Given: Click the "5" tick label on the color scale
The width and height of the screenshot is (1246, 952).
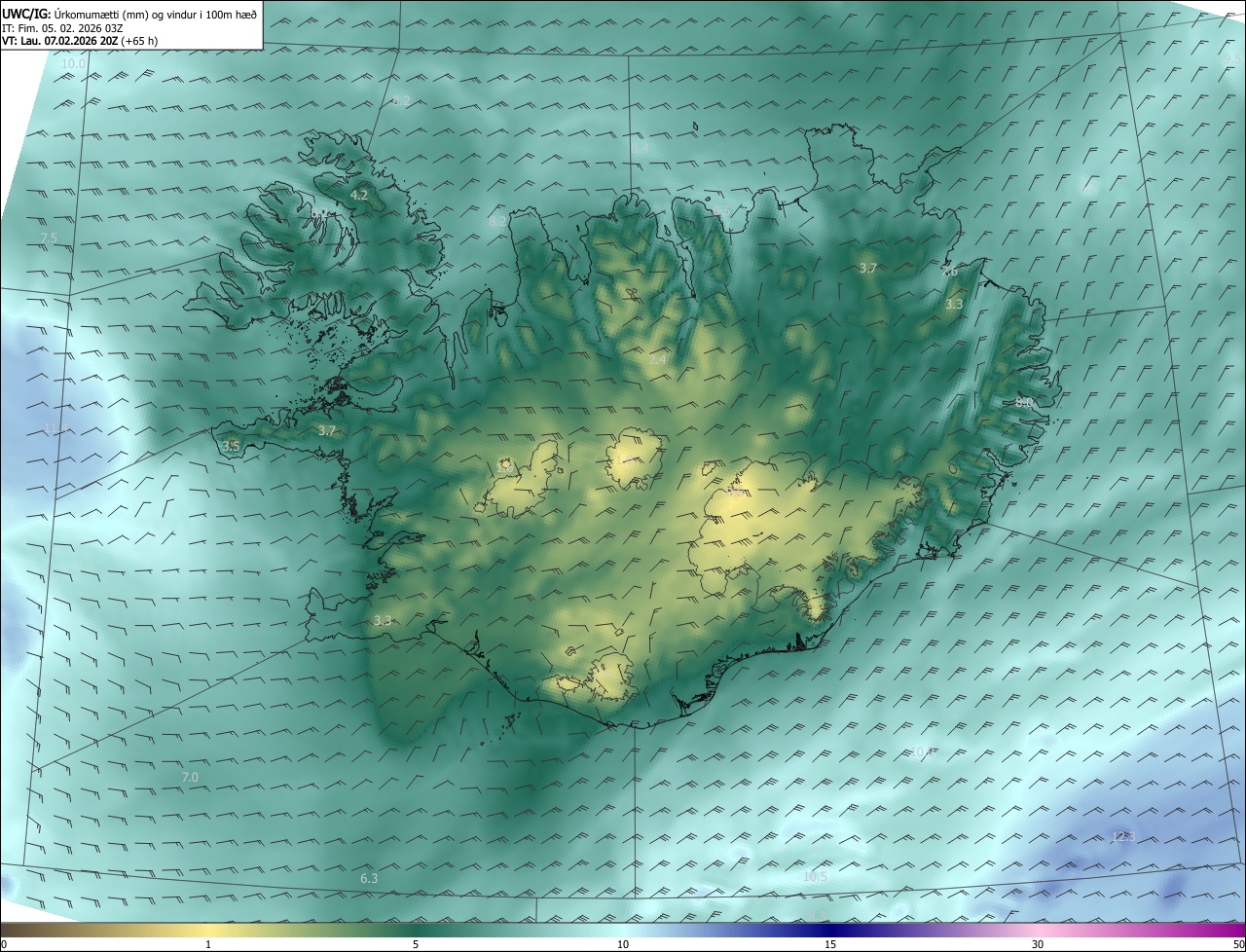Looking at the screenshot, I should 416,944.
